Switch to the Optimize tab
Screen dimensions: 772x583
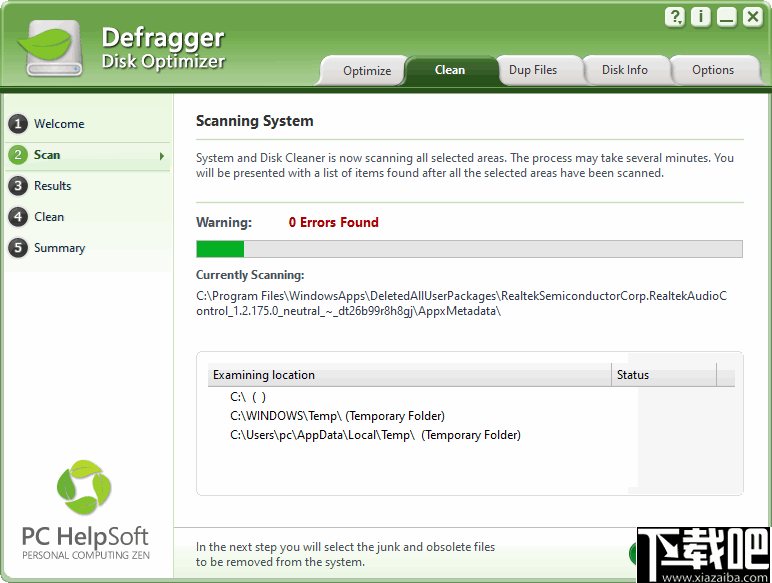tap(367, 70)
